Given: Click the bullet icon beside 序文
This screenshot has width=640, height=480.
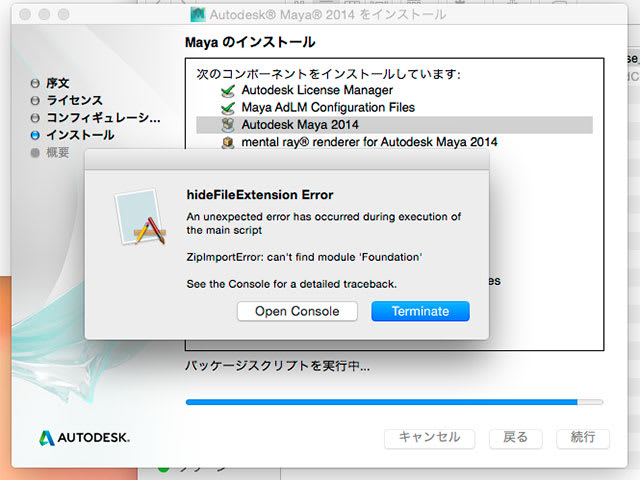Looking at the screenshot, I should tap(35, 84).
